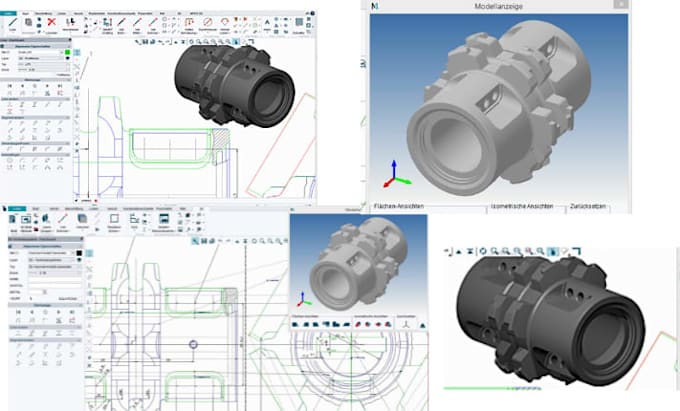Image resolution: width=680 pixels, height=411 pixels.
Task: Open the teal file tab in top-left window
Action: tap(8, 13)
